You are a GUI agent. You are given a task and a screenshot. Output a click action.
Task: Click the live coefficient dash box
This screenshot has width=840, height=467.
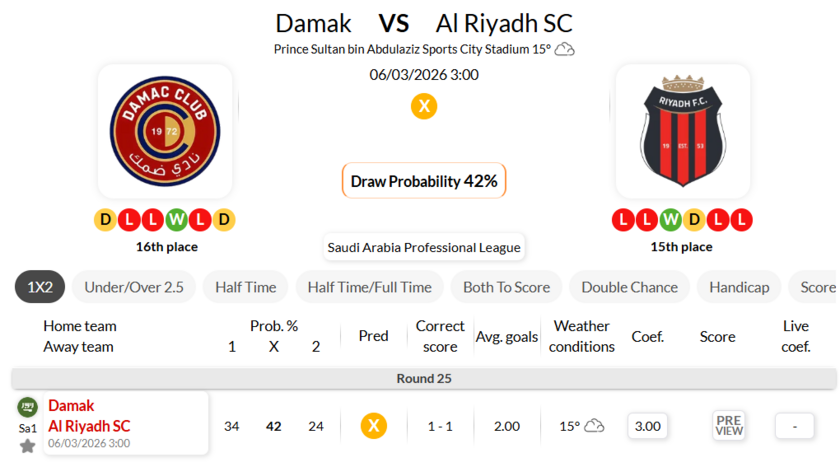coord(795,426)
